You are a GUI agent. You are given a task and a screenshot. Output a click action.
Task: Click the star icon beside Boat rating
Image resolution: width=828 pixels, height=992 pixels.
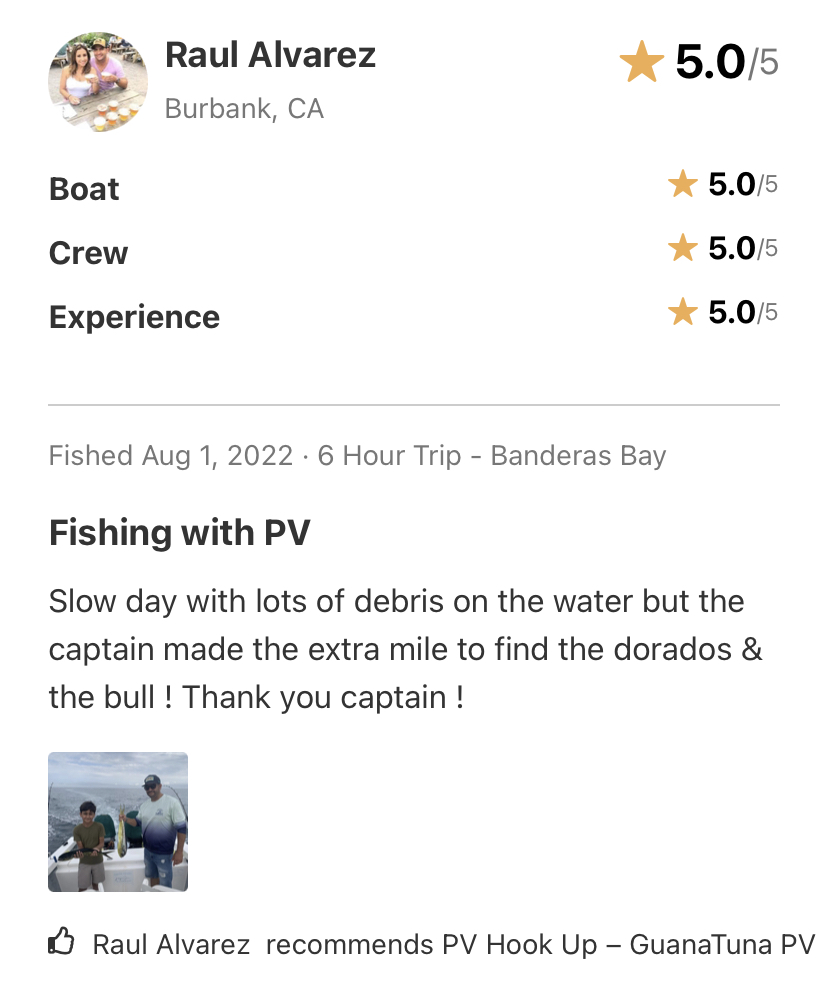point(683,184)
